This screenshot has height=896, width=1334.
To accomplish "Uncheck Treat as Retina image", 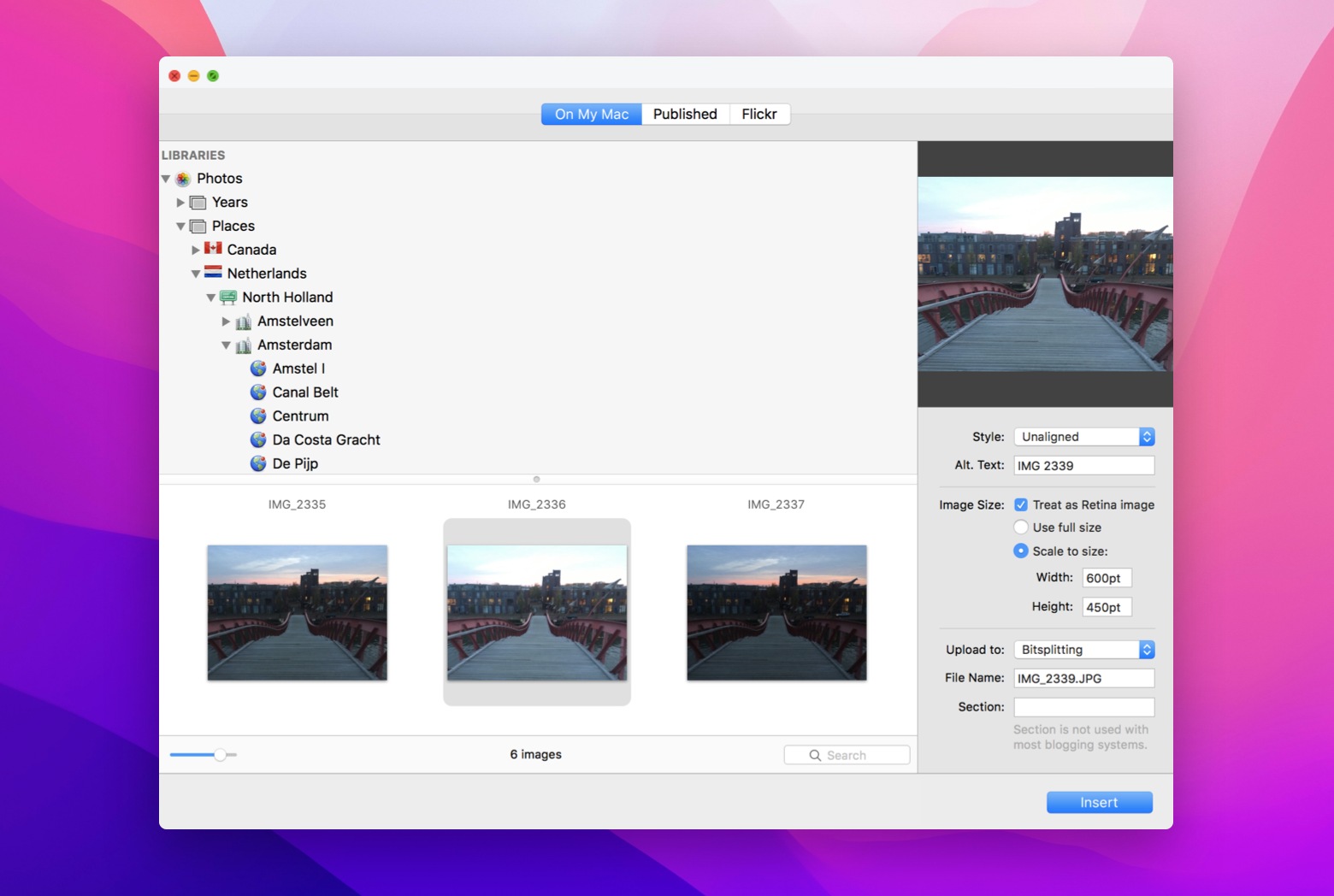I will click(x=1020, y=504).
